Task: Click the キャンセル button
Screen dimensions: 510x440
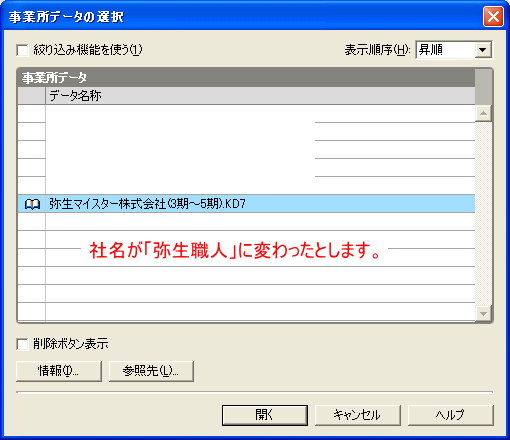Action: [357, 415]
